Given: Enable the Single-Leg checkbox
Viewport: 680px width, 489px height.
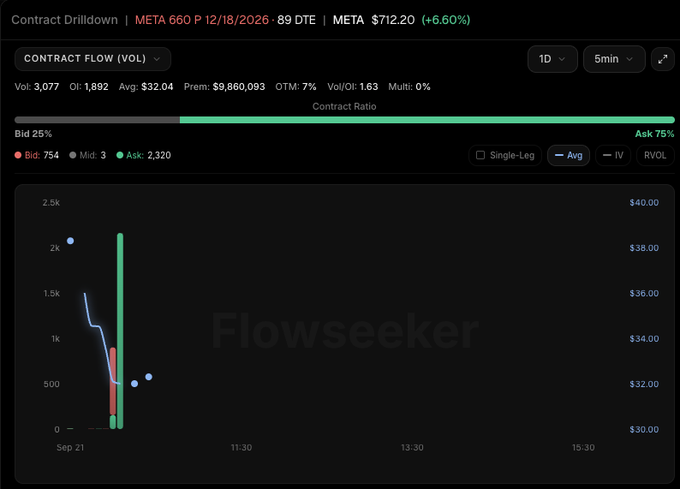Looking at the screenshot, I should [x=480, y=155].
